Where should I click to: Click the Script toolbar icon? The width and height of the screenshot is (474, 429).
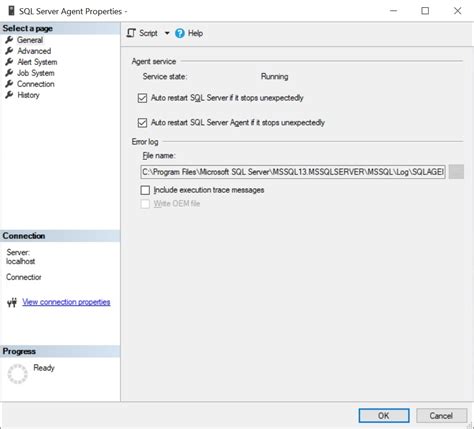131,33
